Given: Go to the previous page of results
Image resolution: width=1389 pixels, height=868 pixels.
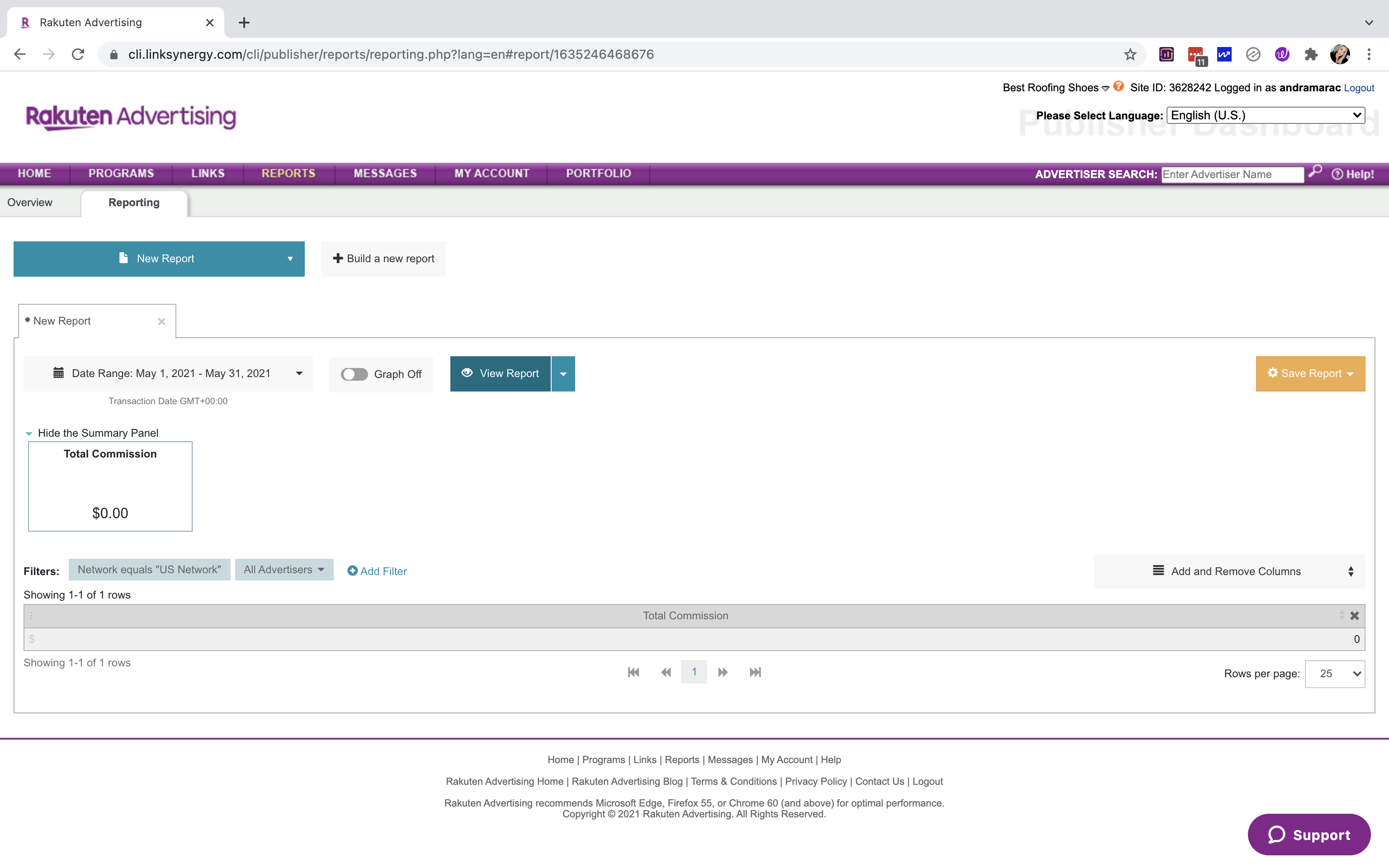Looking at the screenshot, I should pyautogui.click(x=666, y=672).
